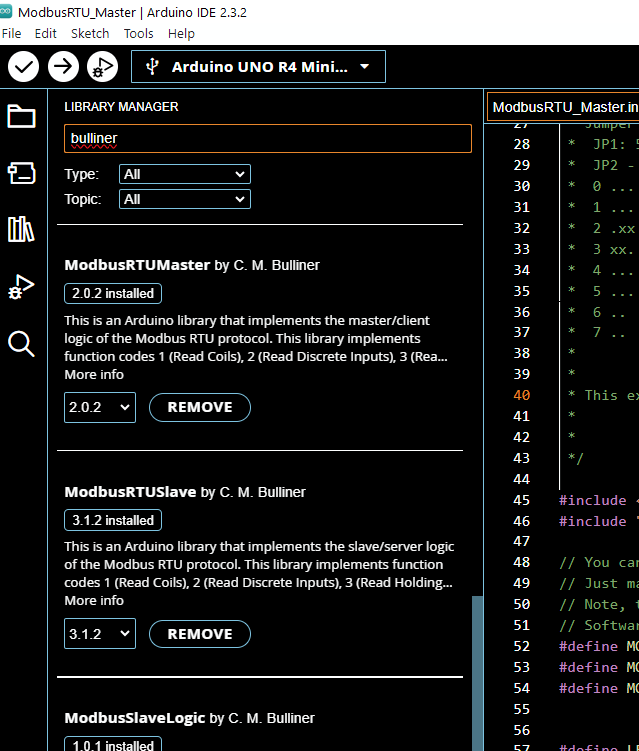This screenshot has height=751, width=639.
Task: Click line number 45 in the editor gutter
Action: tap(522, 501)
